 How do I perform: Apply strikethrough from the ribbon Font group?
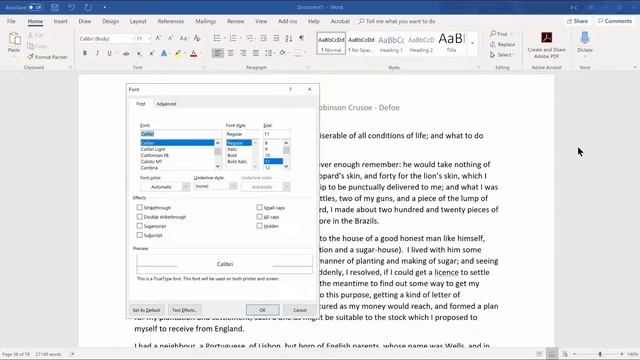(x=126, y=53)
